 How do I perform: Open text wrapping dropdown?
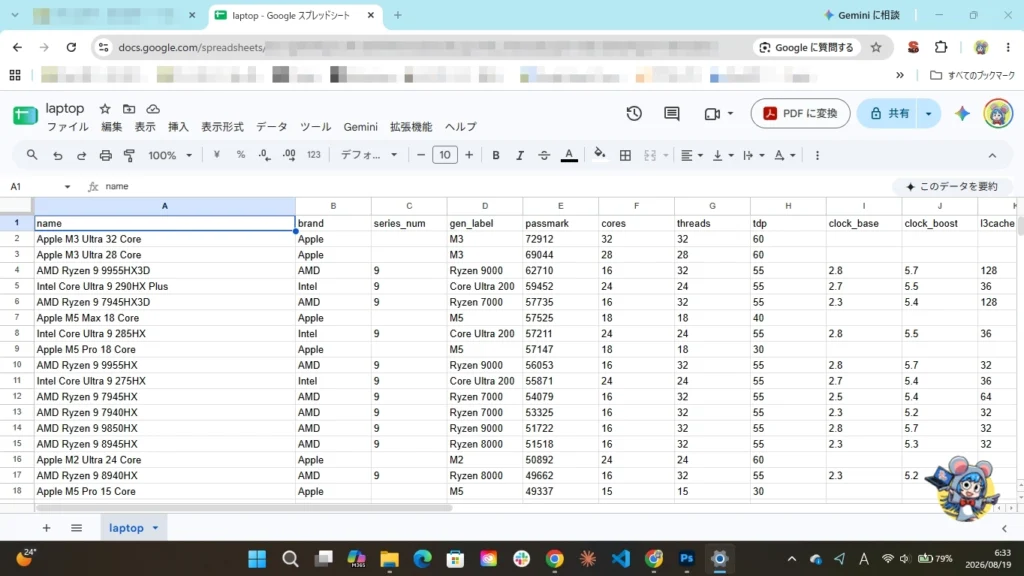tap(754, 155)
